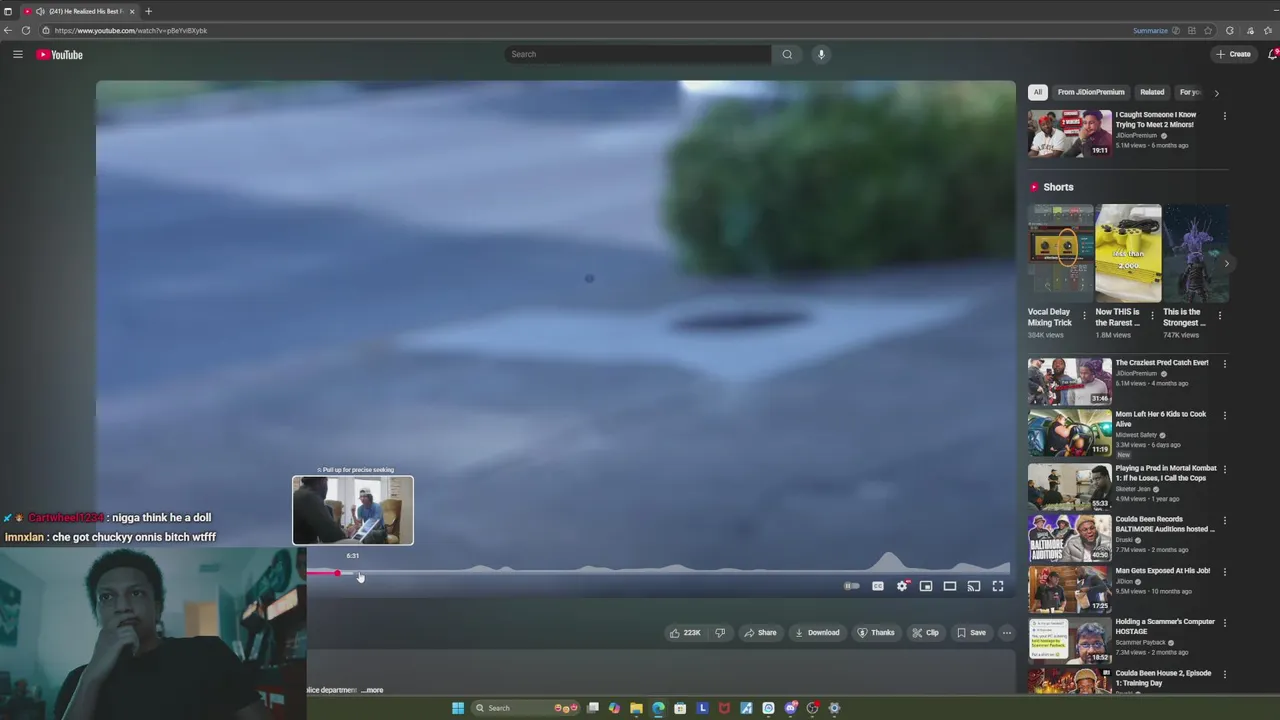Show more filter chips with arrow
Screen dimensions: 1280x720
[x=1216, y=93]
